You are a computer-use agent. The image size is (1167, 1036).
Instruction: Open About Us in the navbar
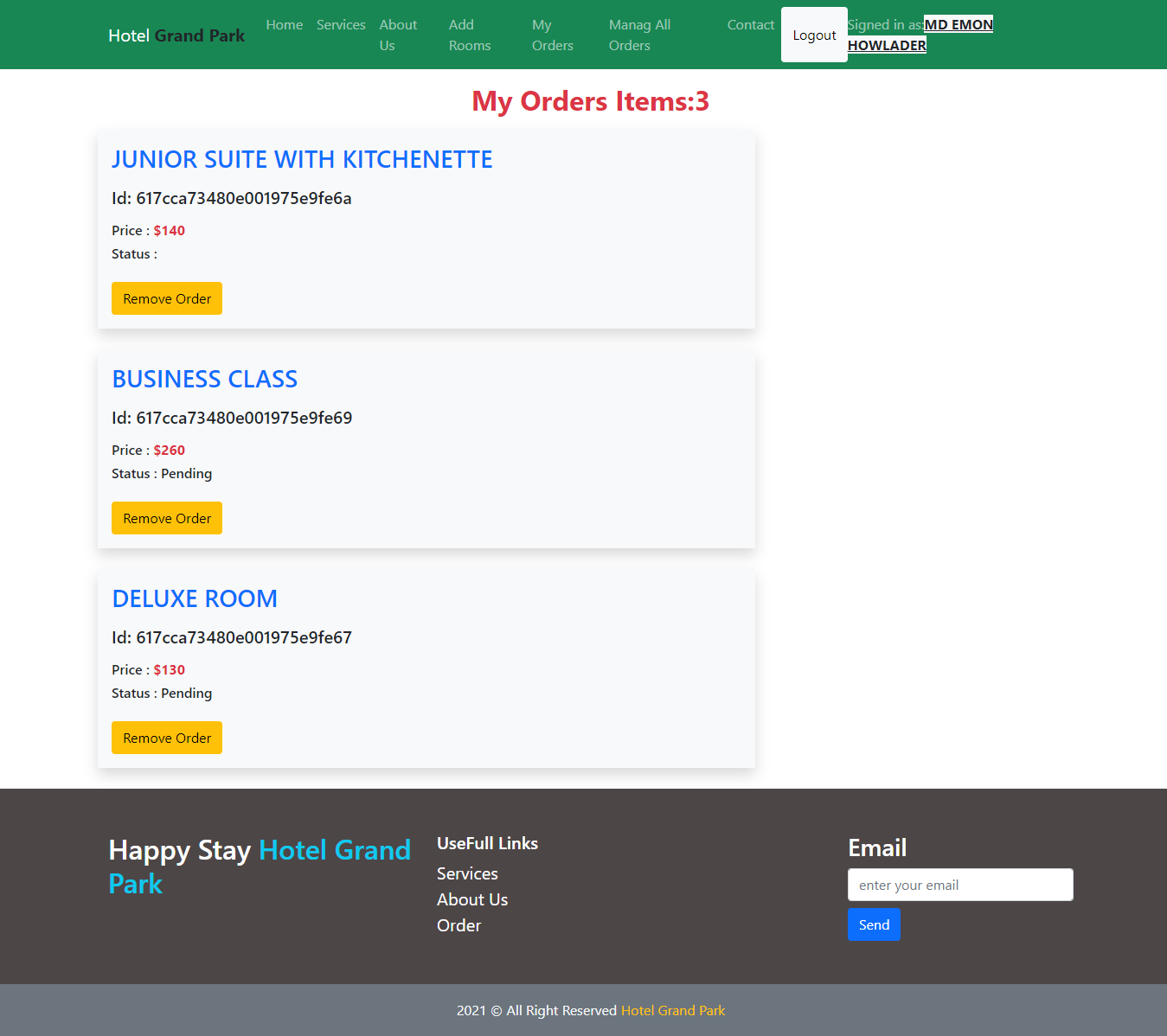click(397, 35)
